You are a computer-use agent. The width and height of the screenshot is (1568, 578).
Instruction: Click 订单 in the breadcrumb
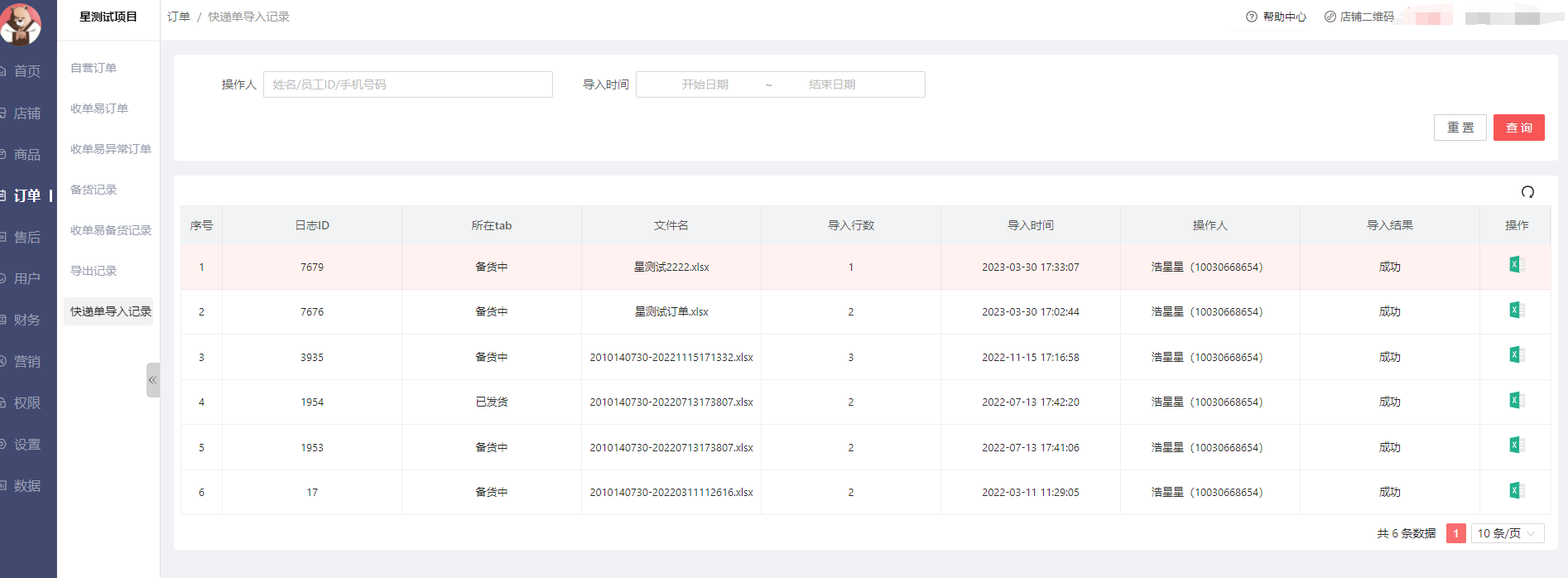click(178, 17)
